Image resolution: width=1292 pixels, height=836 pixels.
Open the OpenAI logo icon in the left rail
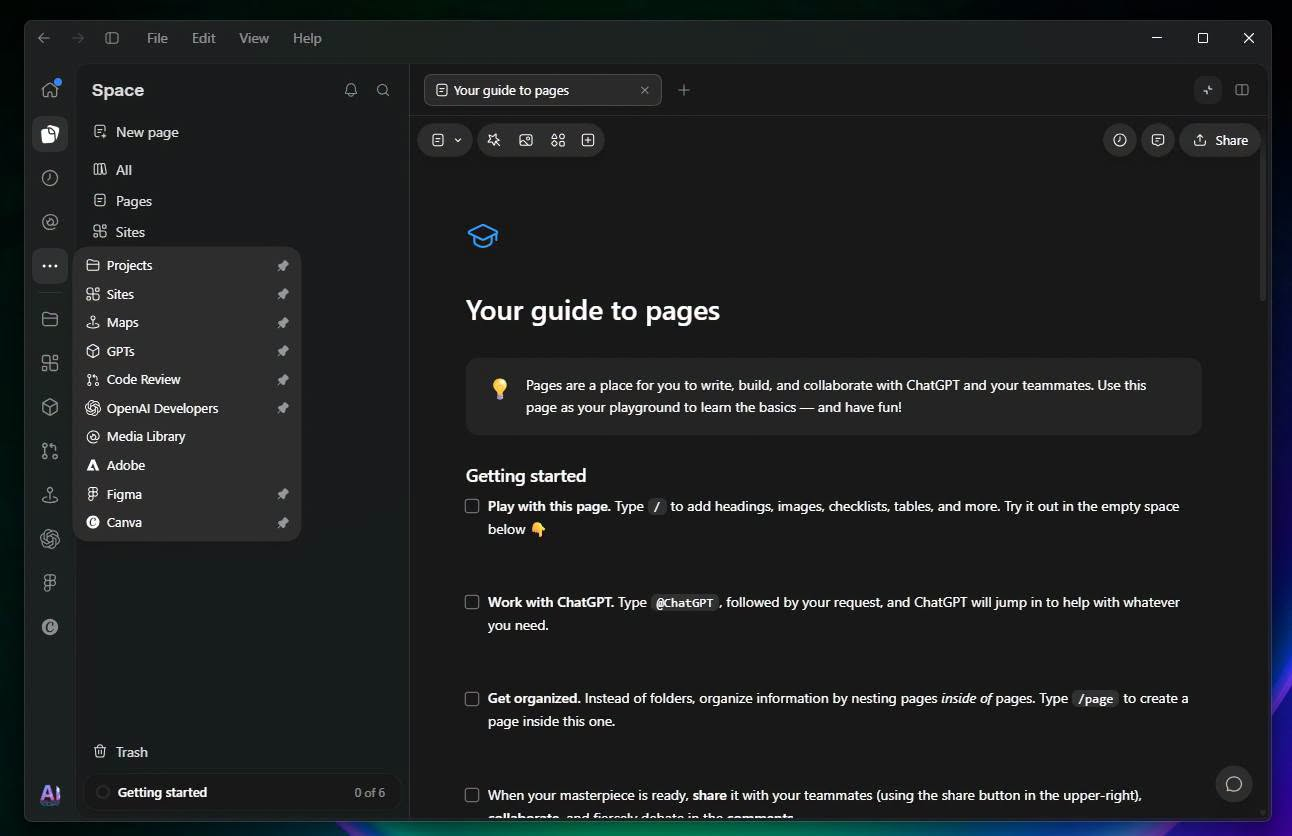tap(50, 539)
